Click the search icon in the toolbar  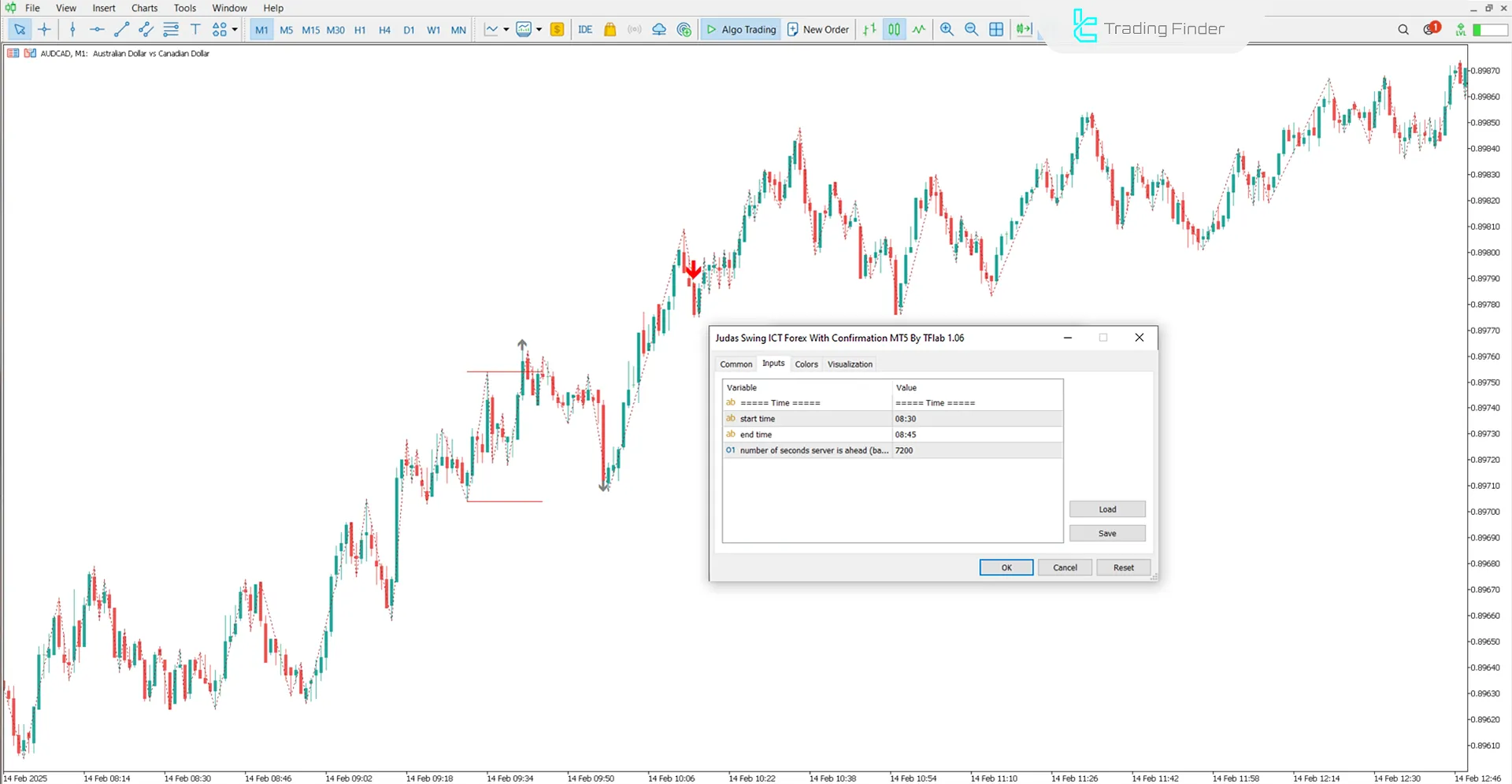[x=1403, y=29]
